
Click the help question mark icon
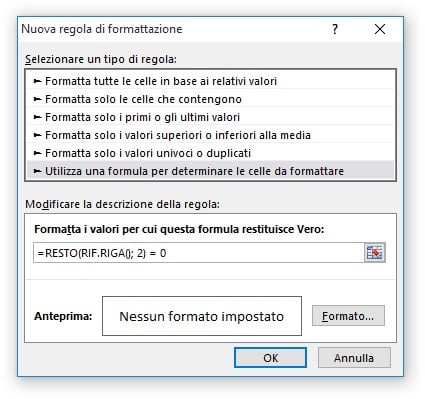[335, 29]
